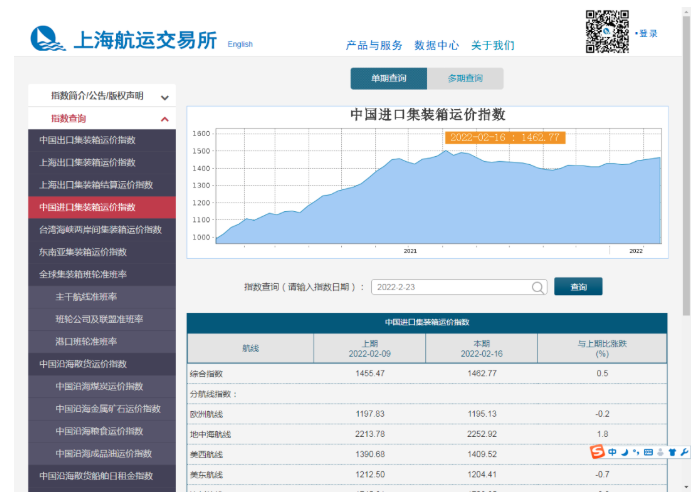Switch to 单期查询 tab
This screenshot has height=500, width=697.
point(389,79)
